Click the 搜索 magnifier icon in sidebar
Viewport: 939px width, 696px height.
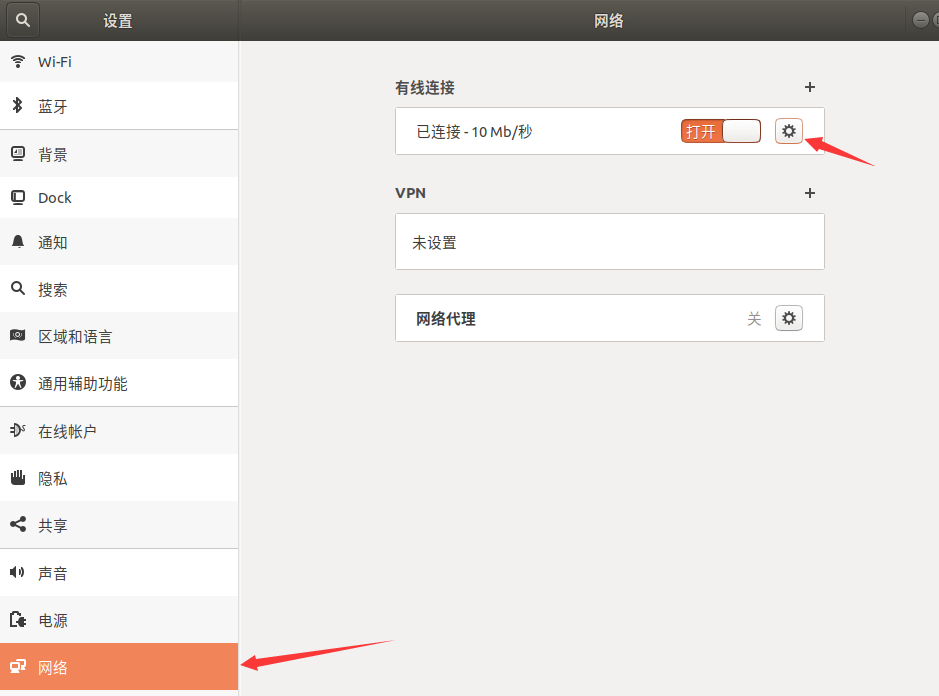click(x=18, y=288)
